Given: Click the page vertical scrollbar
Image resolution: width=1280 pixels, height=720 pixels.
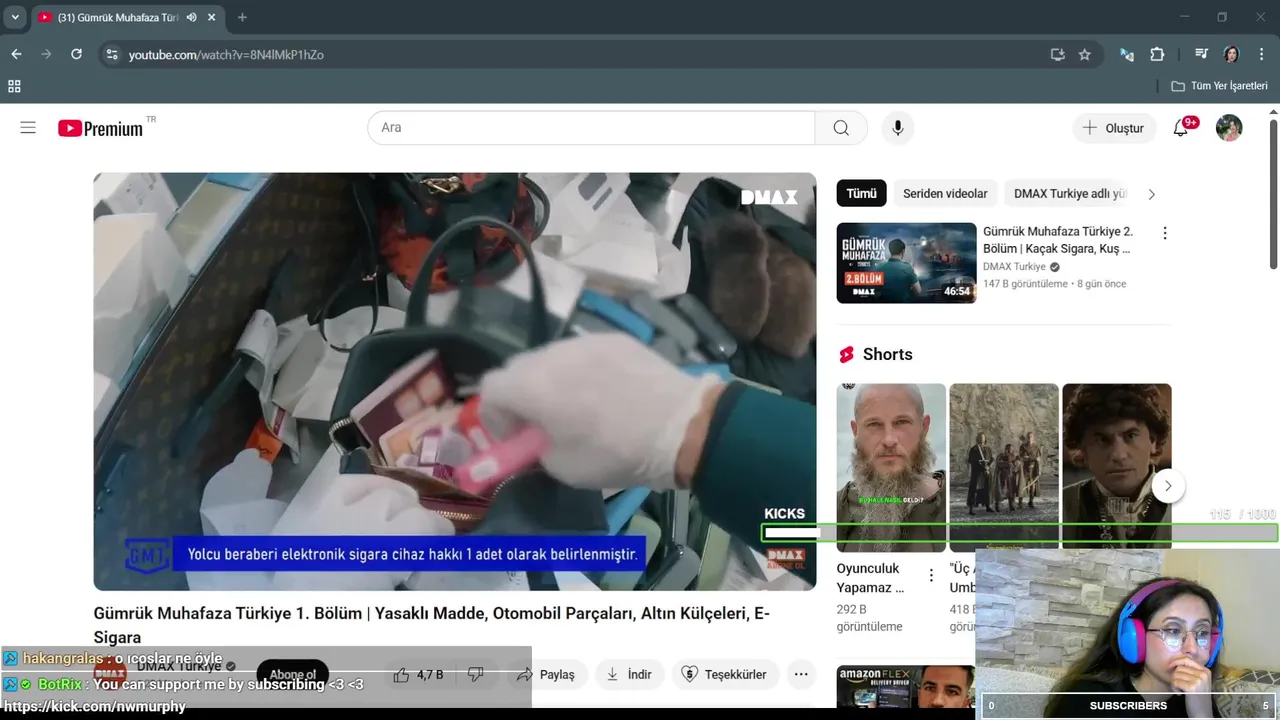Looking at the screenshot, I should point(1273,194).
